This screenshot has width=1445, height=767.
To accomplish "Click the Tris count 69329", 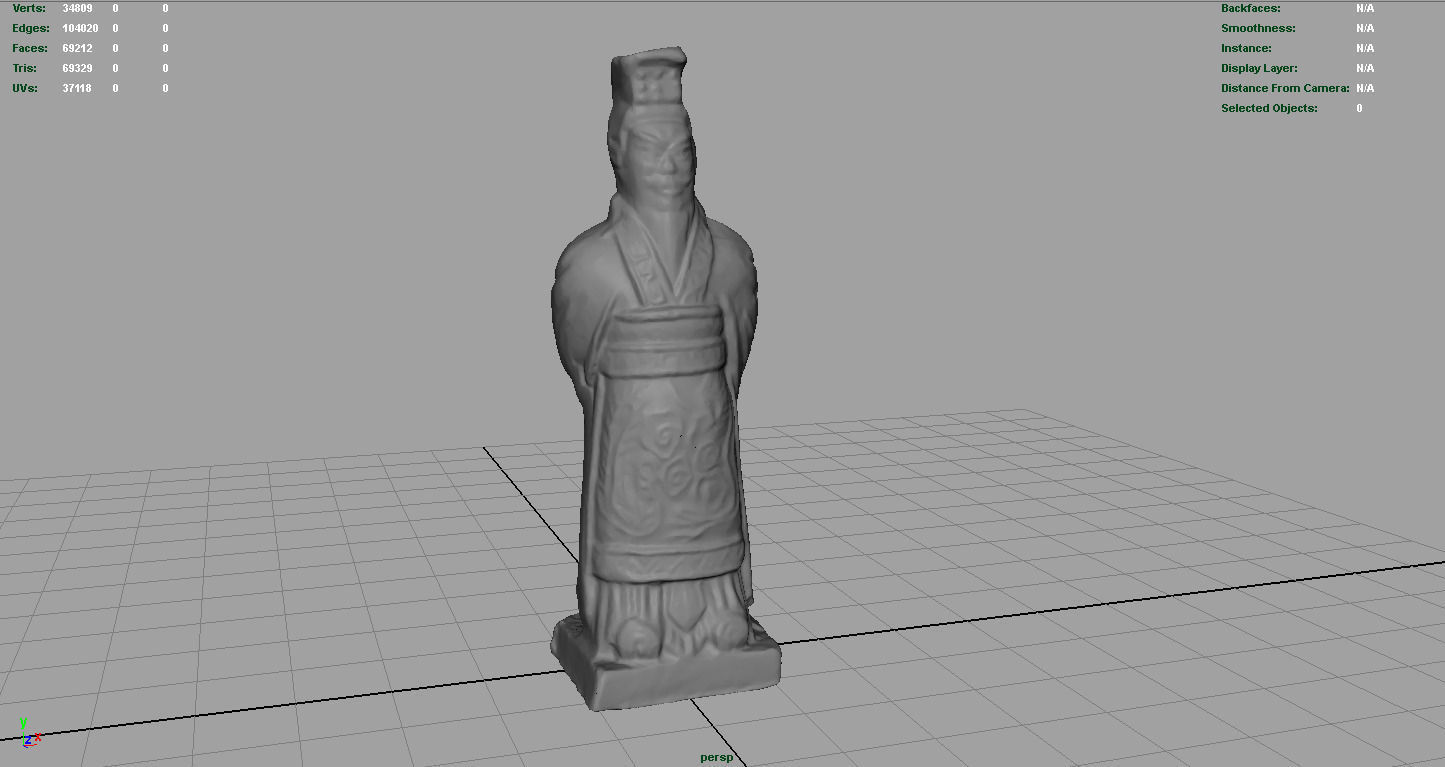I will 77,68.
